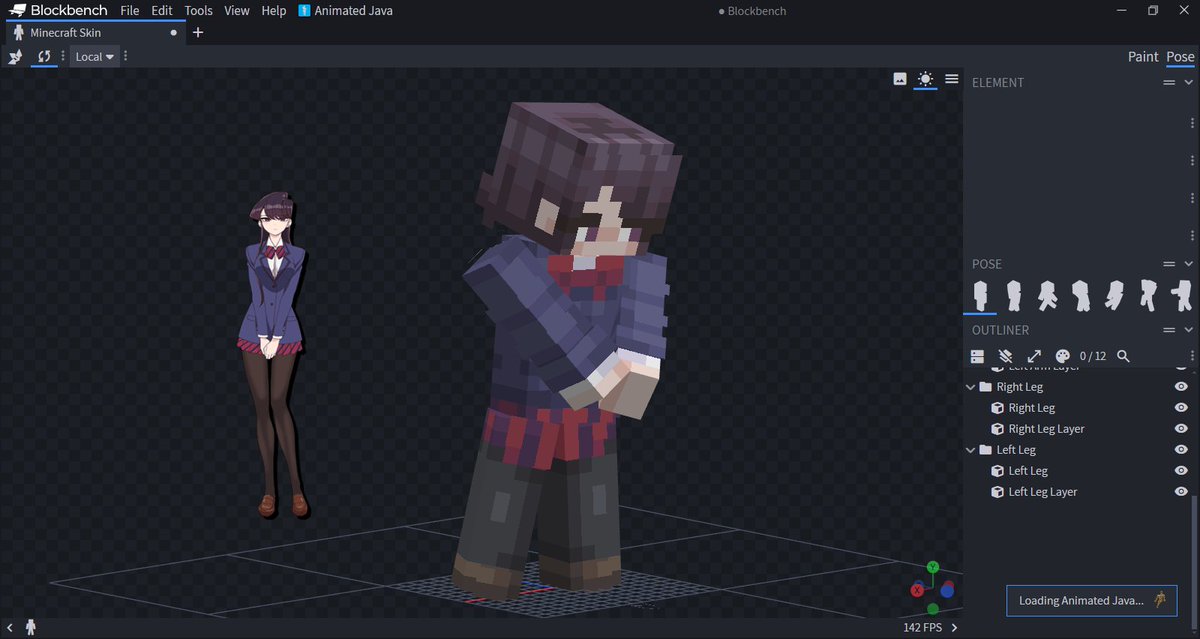1200x639 pixels.
Task: Open three-dot menu after Local dropdown
Action: click(x=125, y=57)
